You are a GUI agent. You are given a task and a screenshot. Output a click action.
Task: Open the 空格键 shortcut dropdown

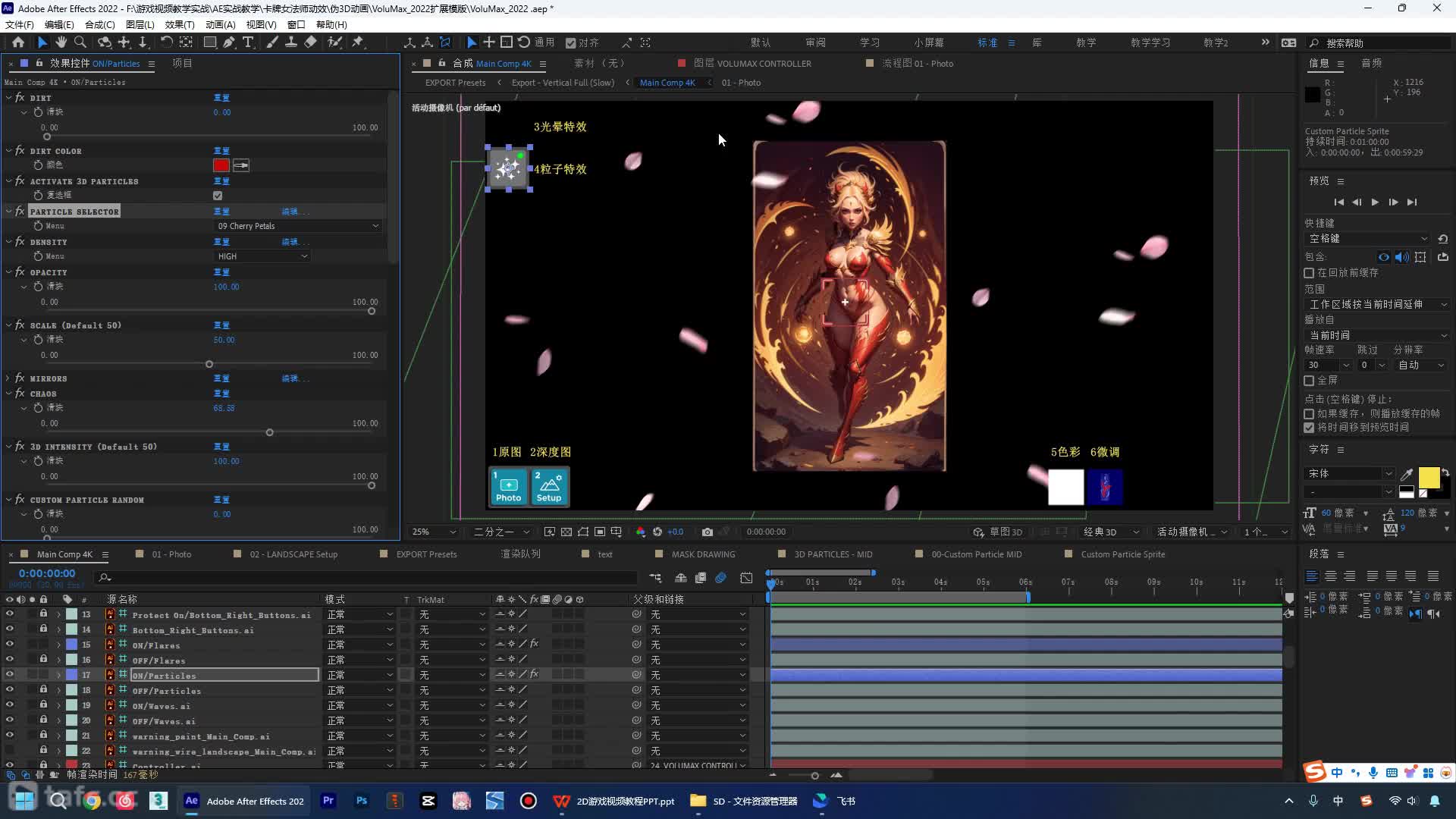pos(1368,238)
